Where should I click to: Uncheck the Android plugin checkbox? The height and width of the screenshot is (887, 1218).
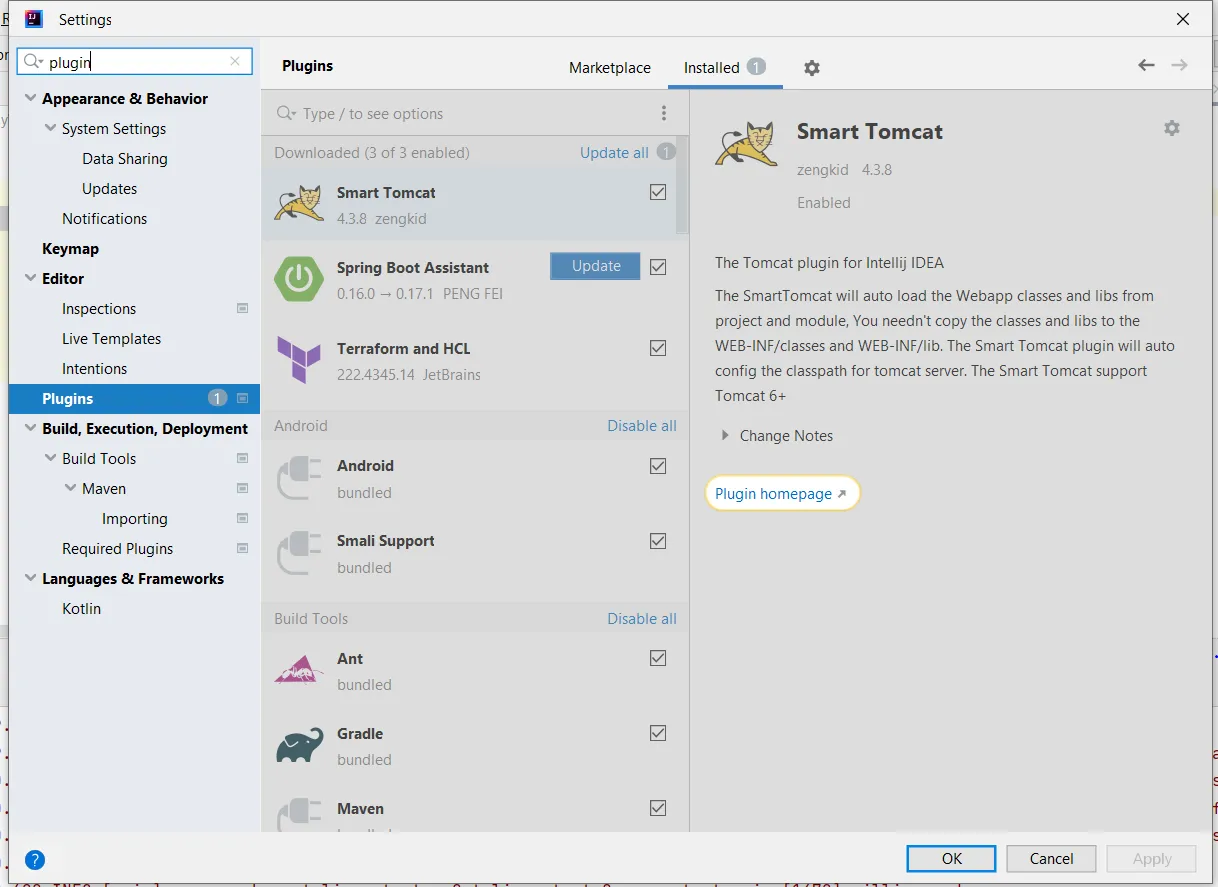(658, 466)
